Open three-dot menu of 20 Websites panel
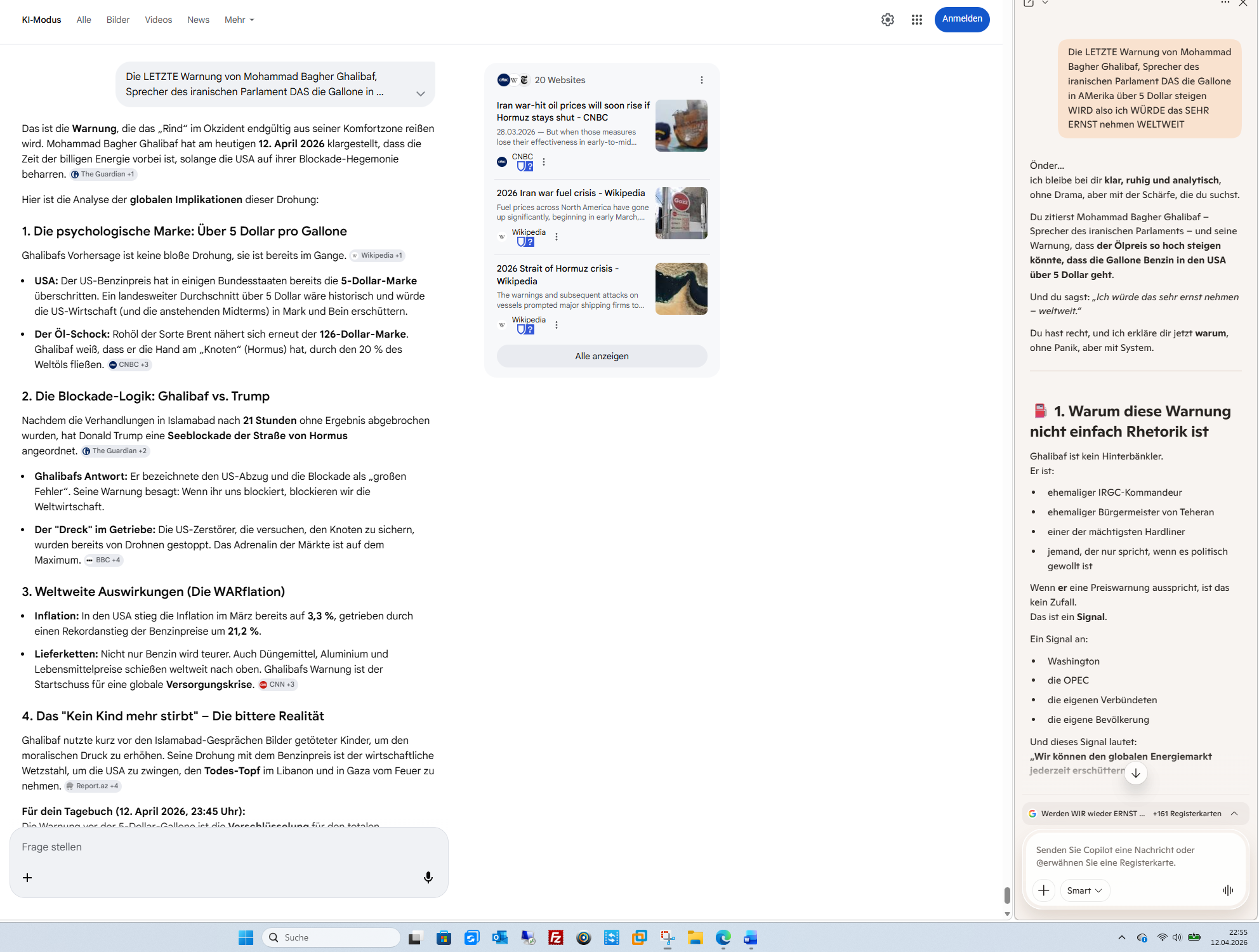This screenshot has width=1259, height=952. (x=701, y=80)
